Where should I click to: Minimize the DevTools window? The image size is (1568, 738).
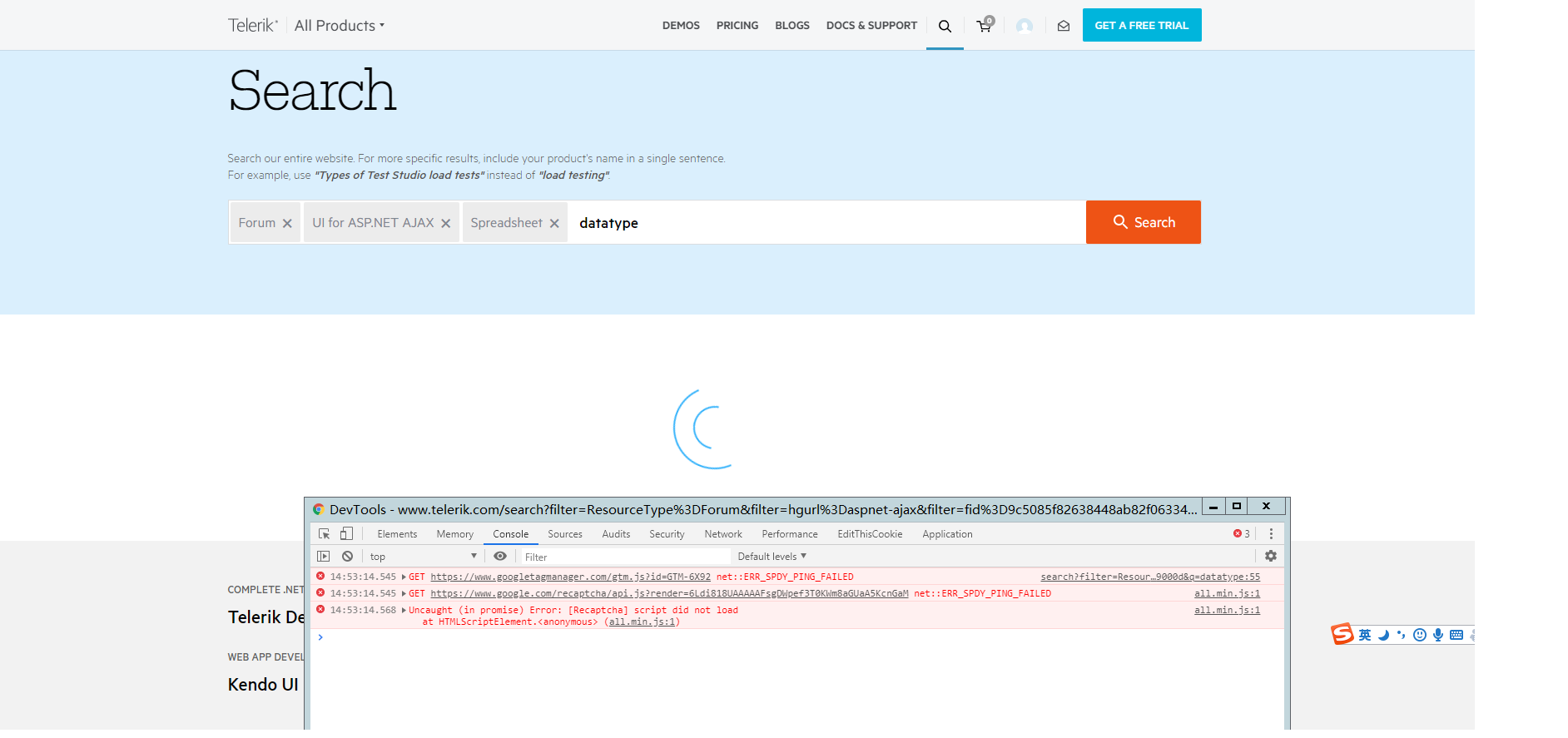pos(1213,507)
